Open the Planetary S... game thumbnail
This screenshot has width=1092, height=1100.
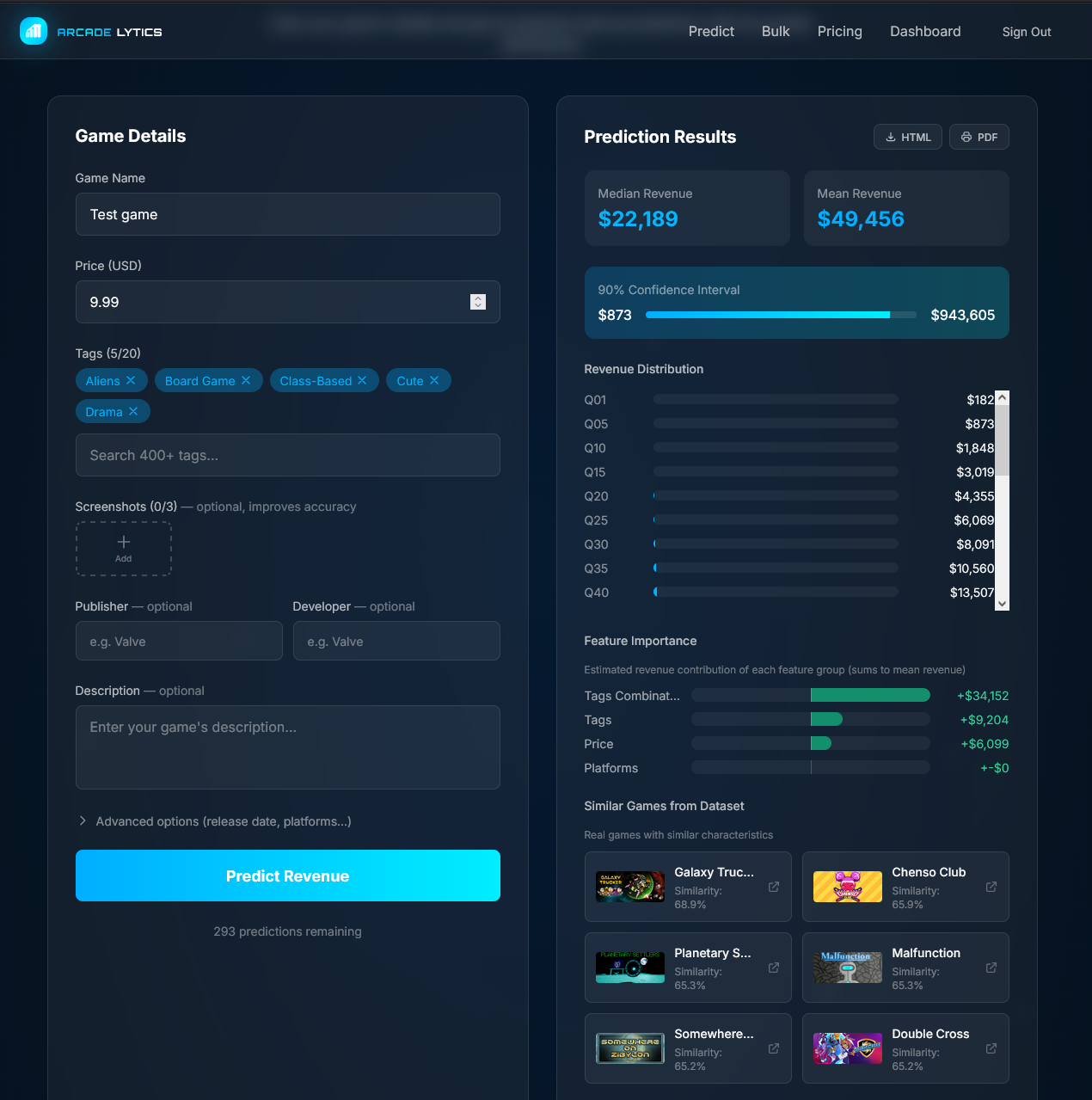(630, 968)
